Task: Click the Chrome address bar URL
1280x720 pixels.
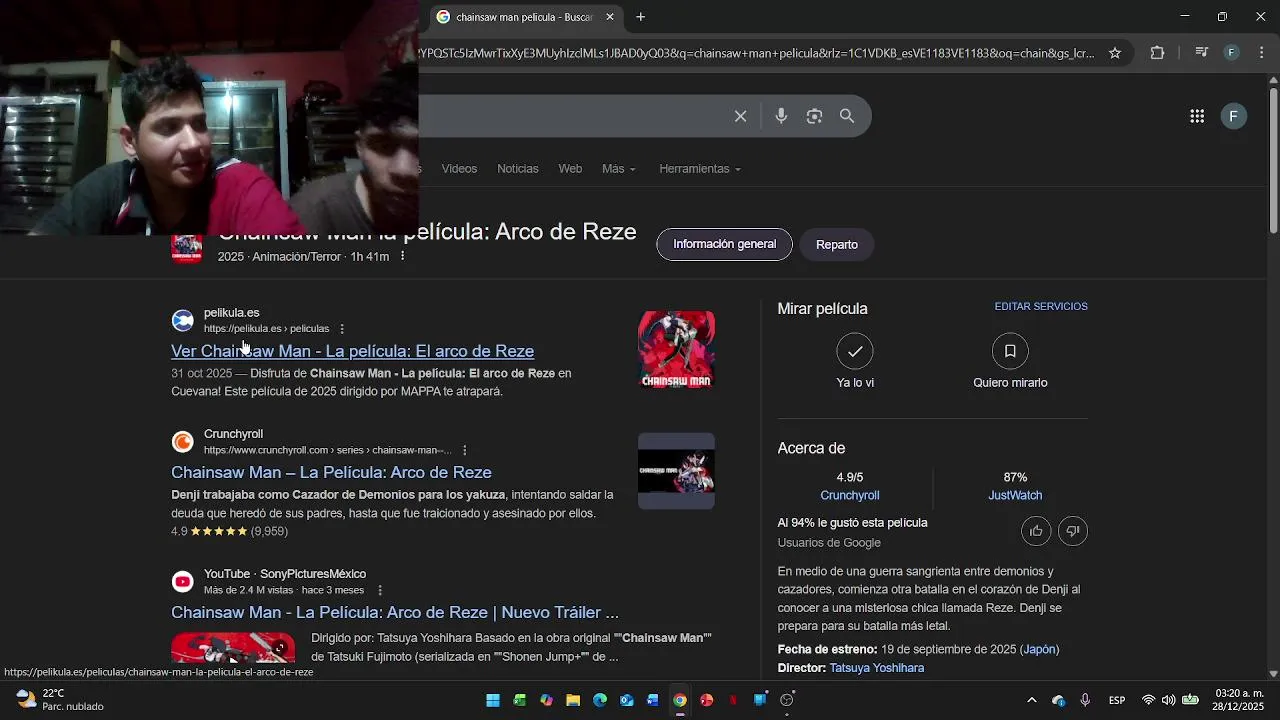Action: [757, 53]
